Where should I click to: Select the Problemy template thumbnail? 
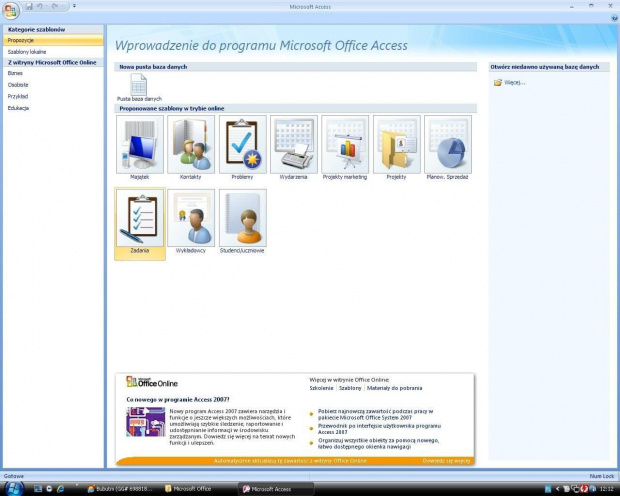pyautogui.click(x=243, y=144)
